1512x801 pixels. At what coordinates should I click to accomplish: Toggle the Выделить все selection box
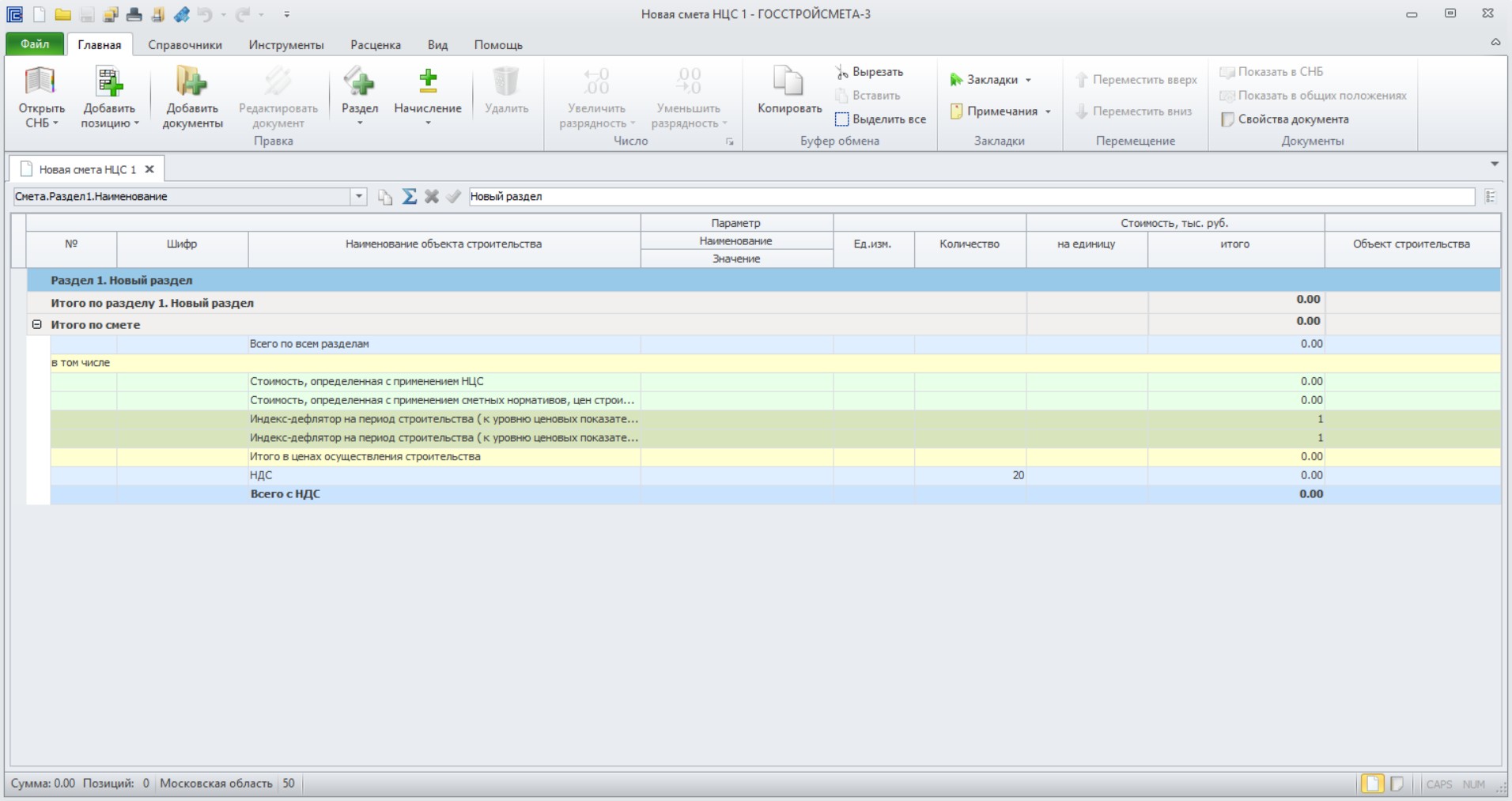[841, 119]
